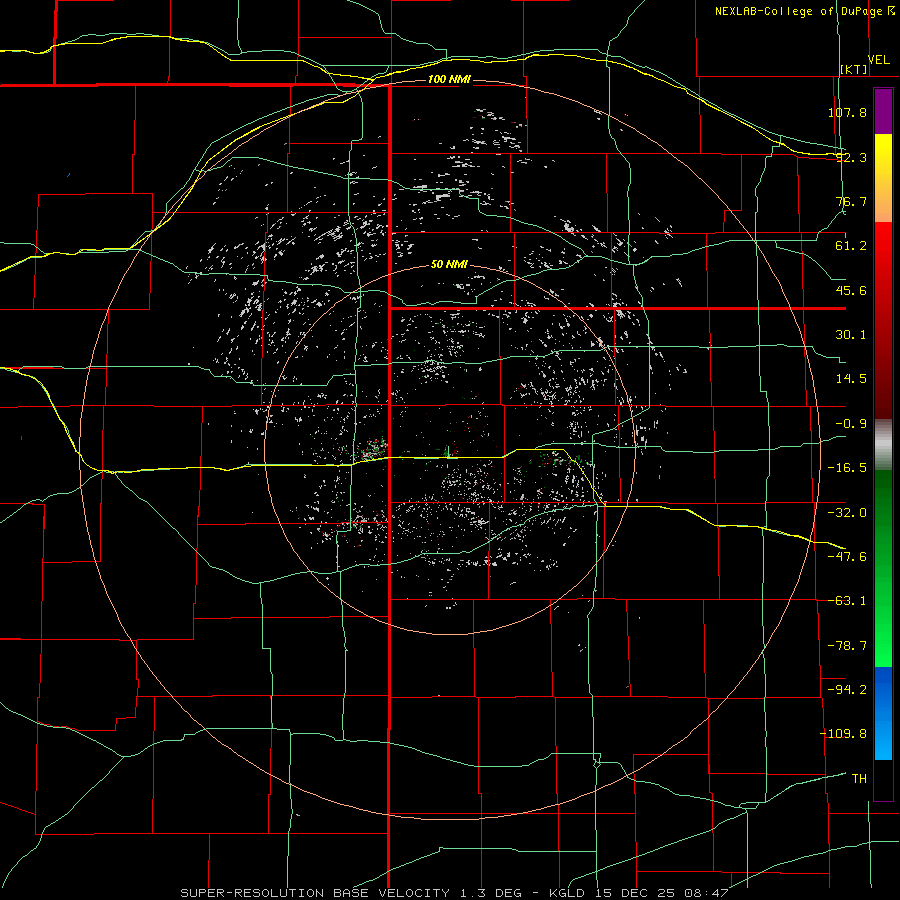Click the -16.5 legend value
The image size is (900, 900).
pos(847,468)
